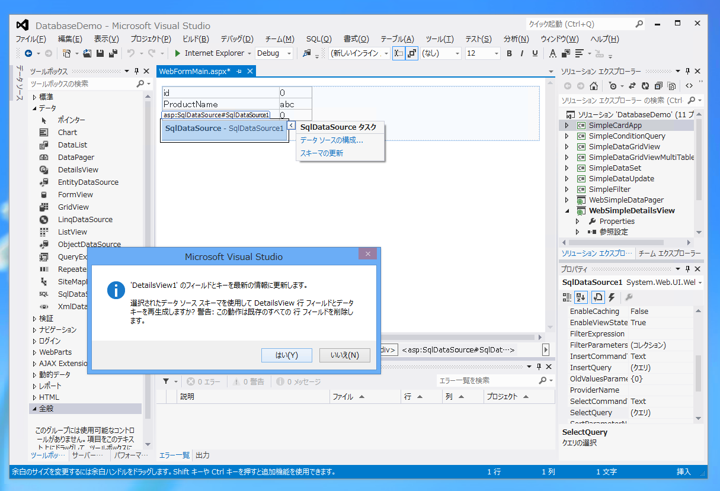Image resolution: width=720 pixels, height=491 pixels.
Task: Click いいえ(N) in the dialog
Action: coord(344,355)
